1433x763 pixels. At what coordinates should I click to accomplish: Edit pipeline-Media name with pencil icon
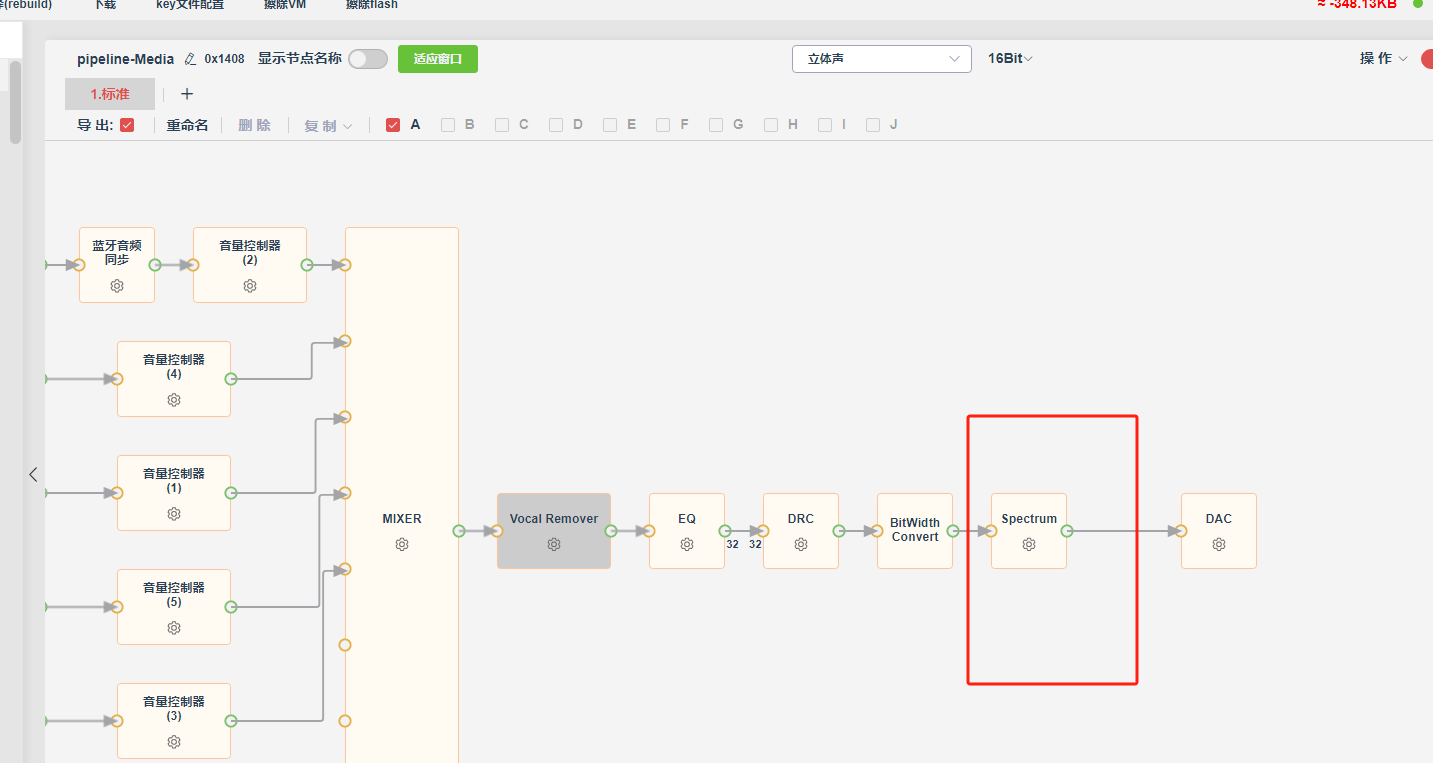191,59
